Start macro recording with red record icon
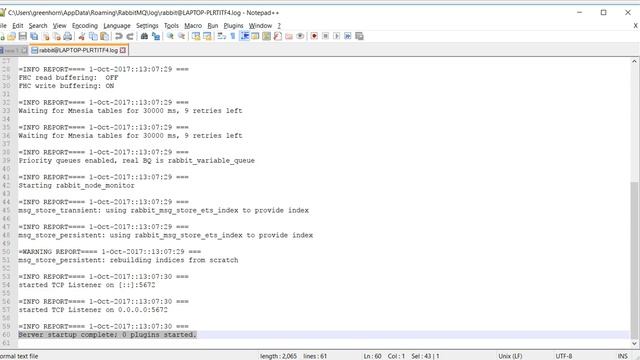Viewport: 640px width, 360px height. coord(314,36)
